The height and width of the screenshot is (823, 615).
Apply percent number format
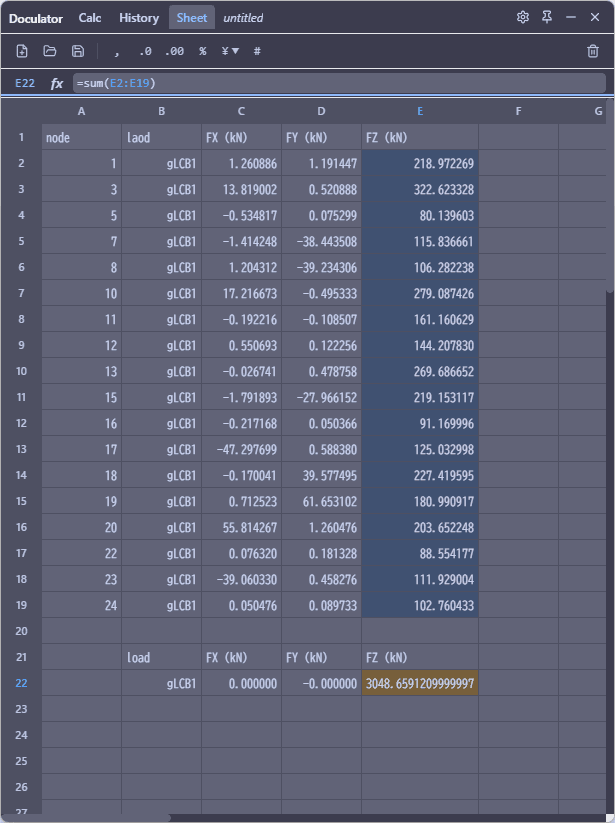pyautogui.click(x=203, y=51)
